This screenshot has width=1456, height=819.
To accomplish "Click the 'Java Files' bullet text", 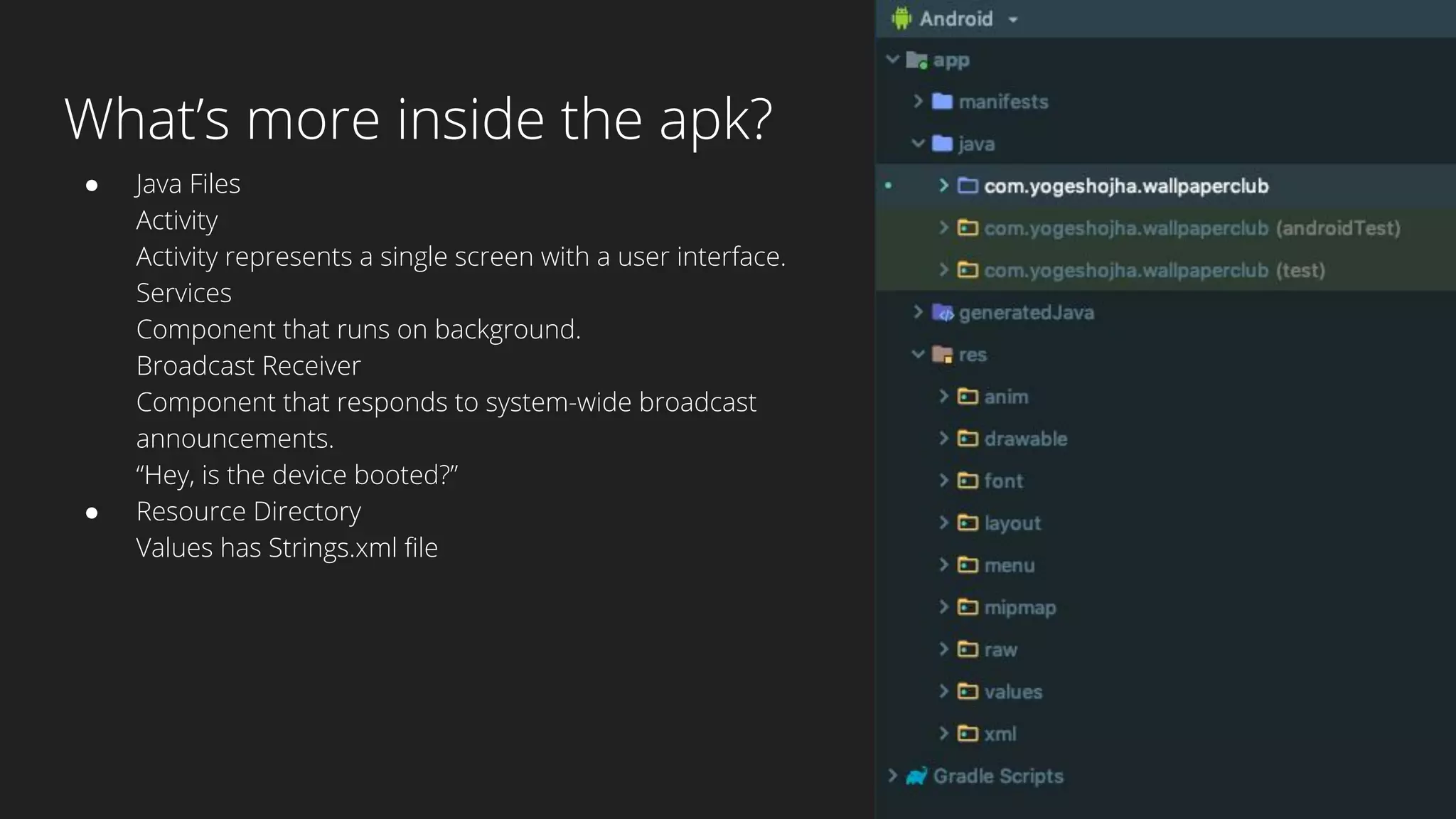I will 188,184.
